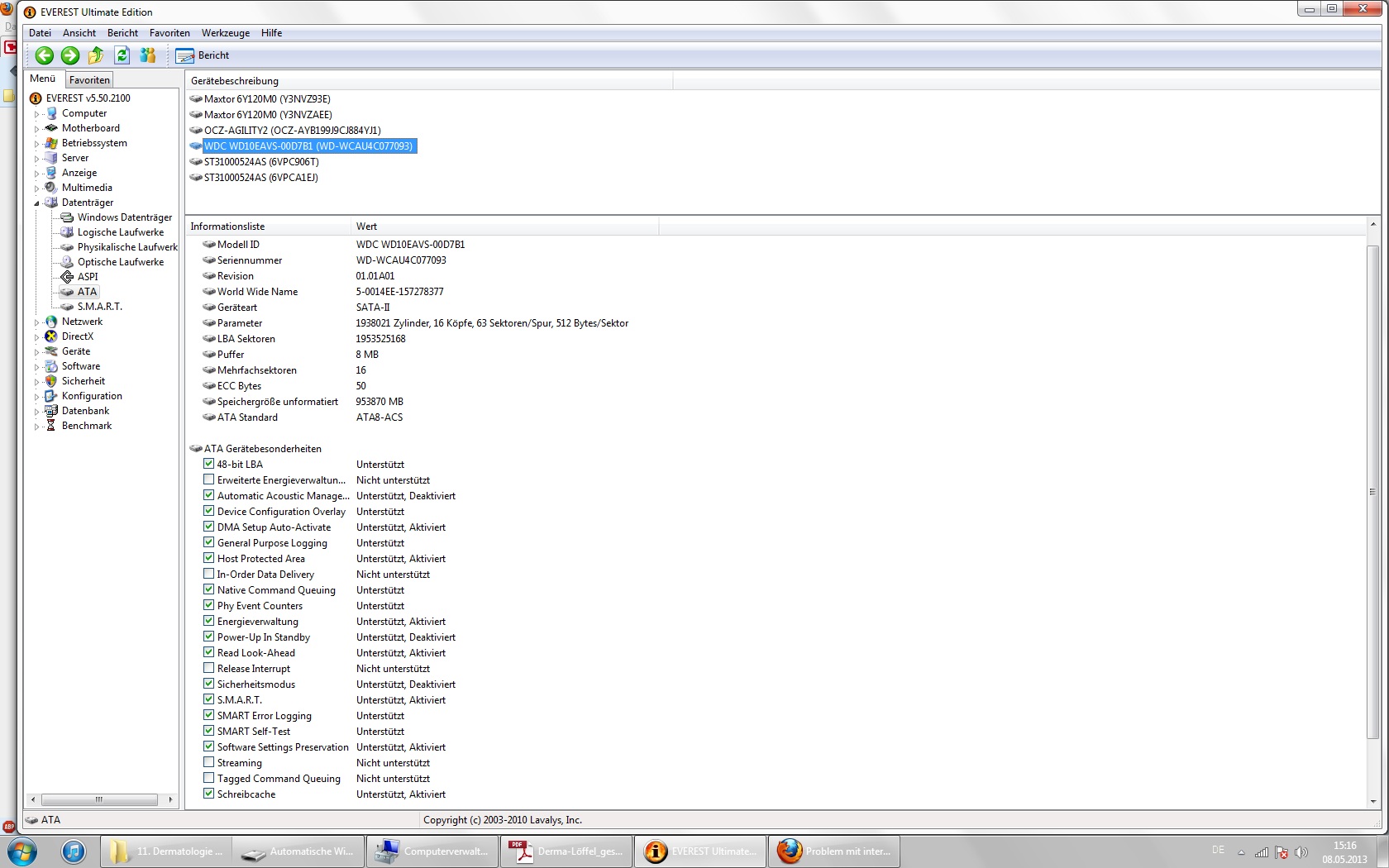1389x868 pixels.
Task: Expand the Anzeige tree node
Action: (x=36, y=174)
